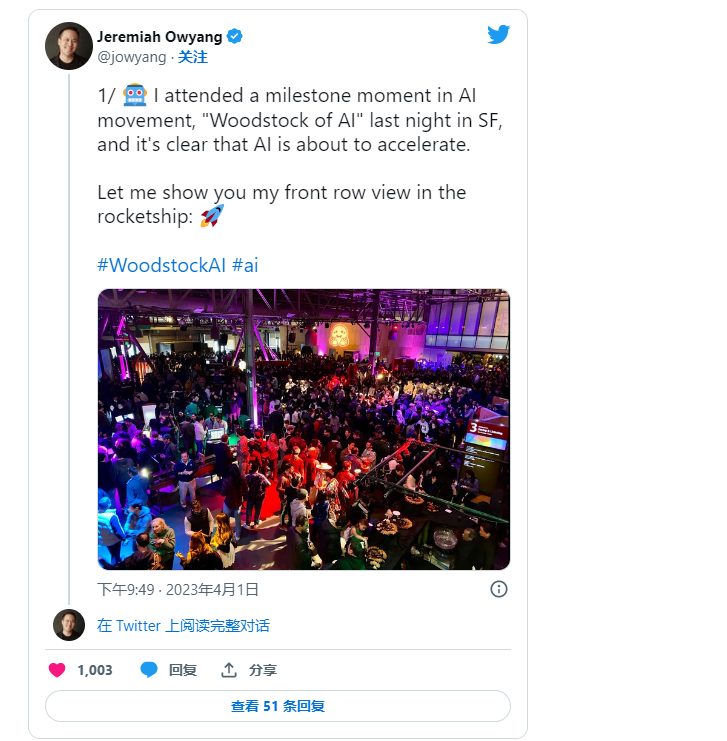The height and width of the screenshot is (741, 727).
Task: Click the blue verified badge icon
Action: point(234,36)
